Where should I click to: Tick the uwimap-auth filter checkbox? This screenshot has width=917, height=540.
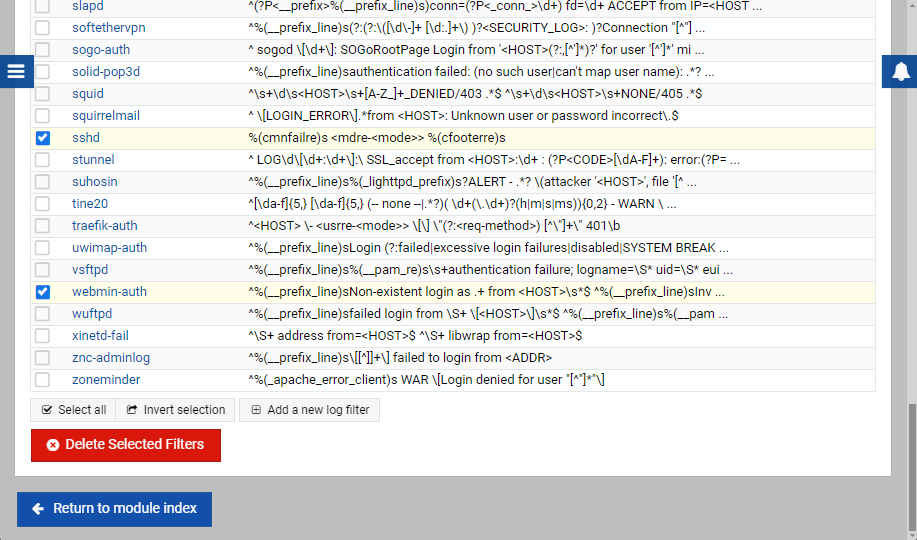42,247
